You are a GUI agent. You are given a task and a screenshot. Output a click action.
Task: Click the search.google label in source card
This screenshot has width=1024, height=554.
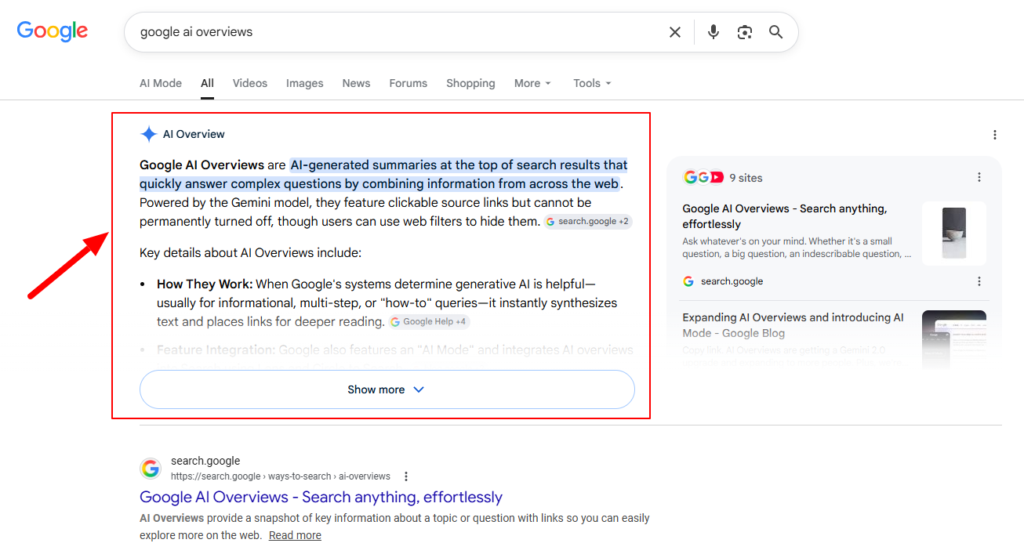731,281
